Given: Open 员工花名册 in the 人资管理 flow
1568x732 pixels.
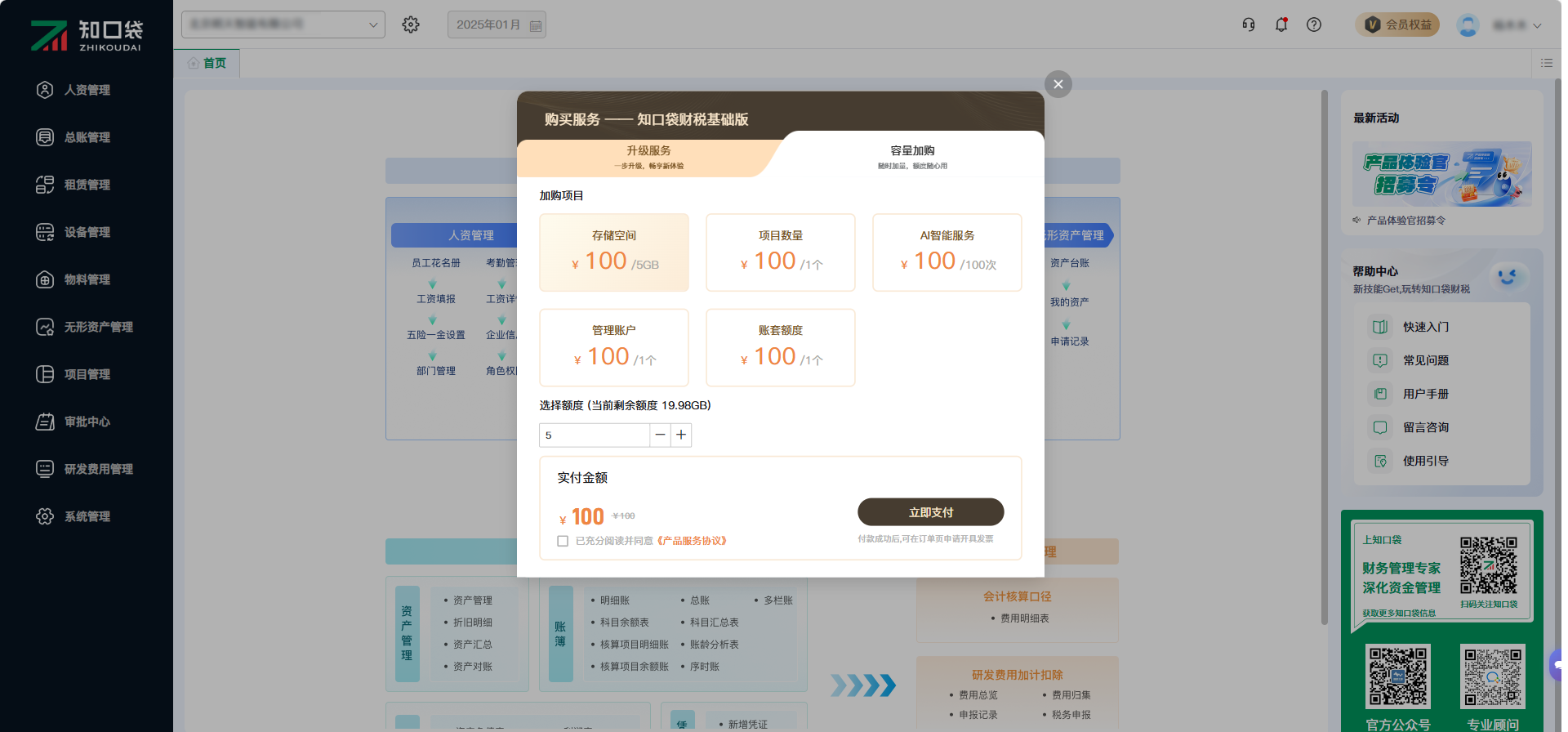Looking at the screenshot, I should (x=436, y=263).
